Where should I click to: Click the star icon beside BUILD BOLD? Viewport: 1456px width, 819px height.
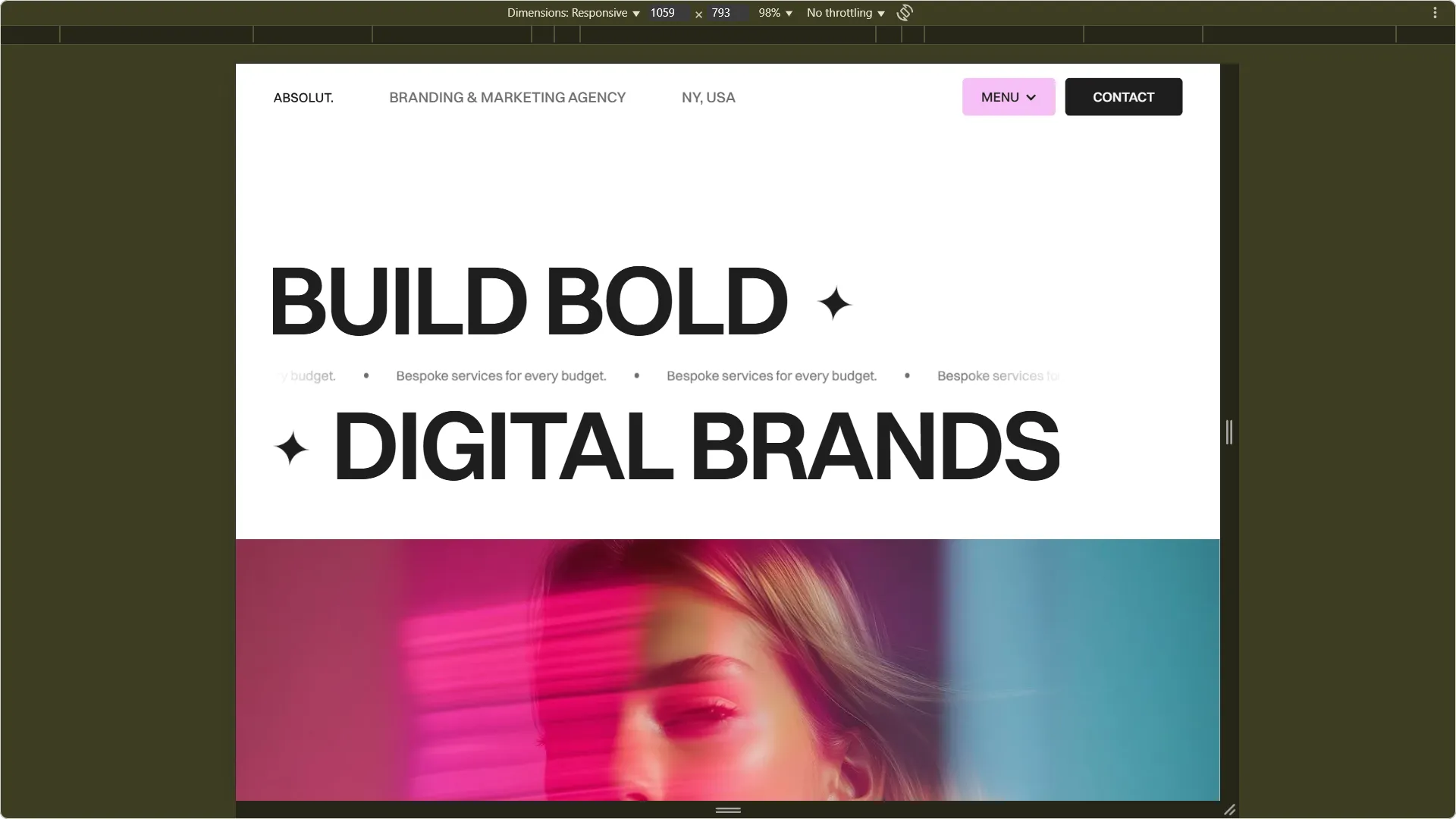tap(835, 303)
